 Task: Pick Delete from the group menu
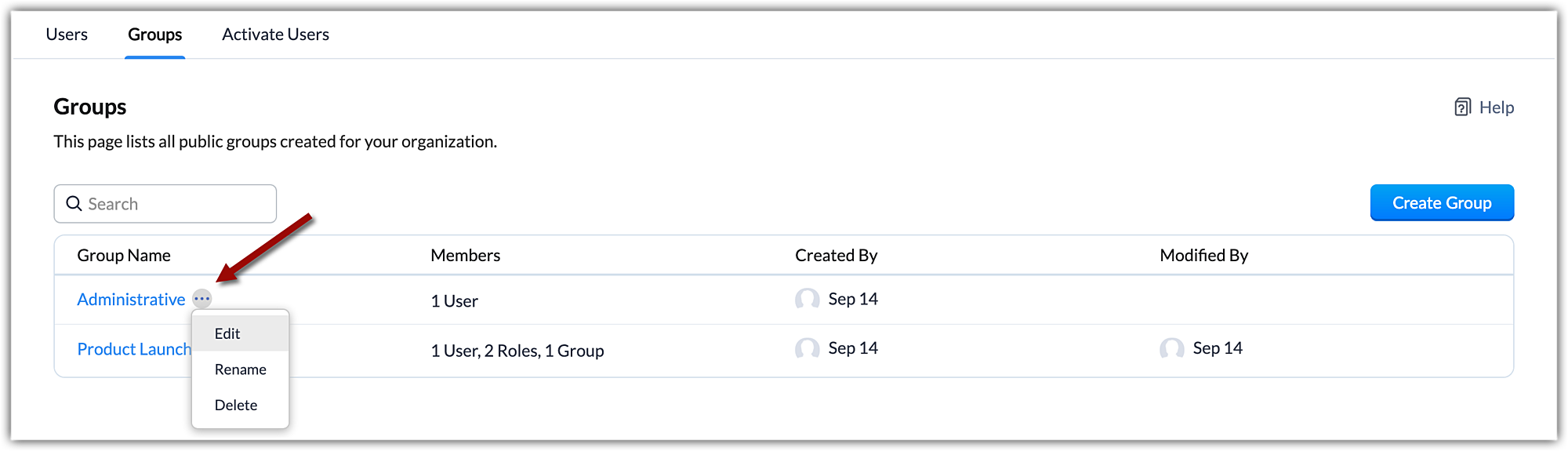(236, 406)
